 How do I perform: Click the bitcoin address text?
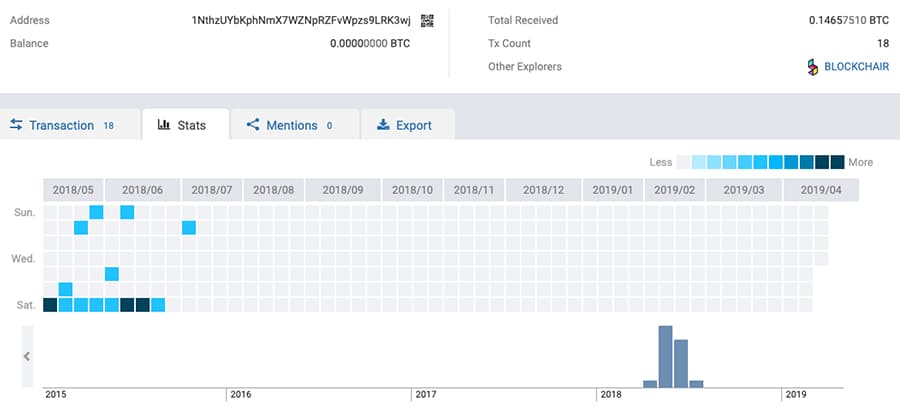(301, 20)
